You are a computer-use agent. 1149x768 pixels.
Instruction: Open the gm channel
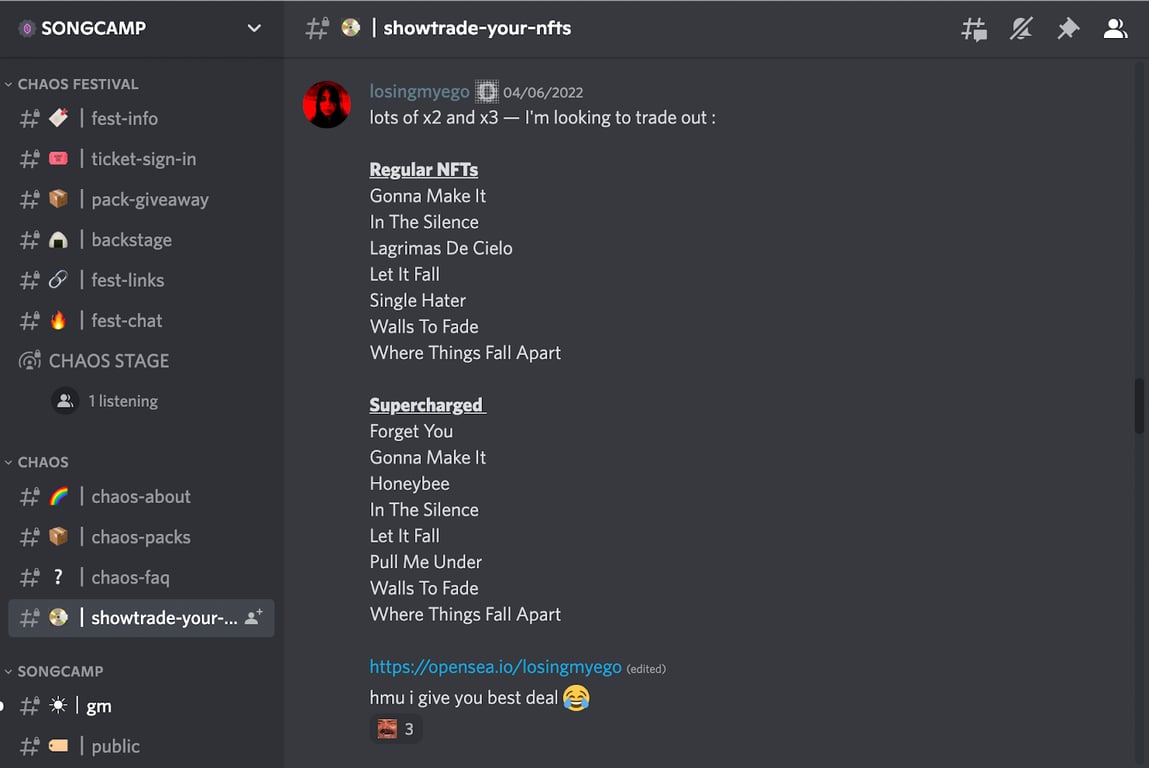(x=98, y=706)
